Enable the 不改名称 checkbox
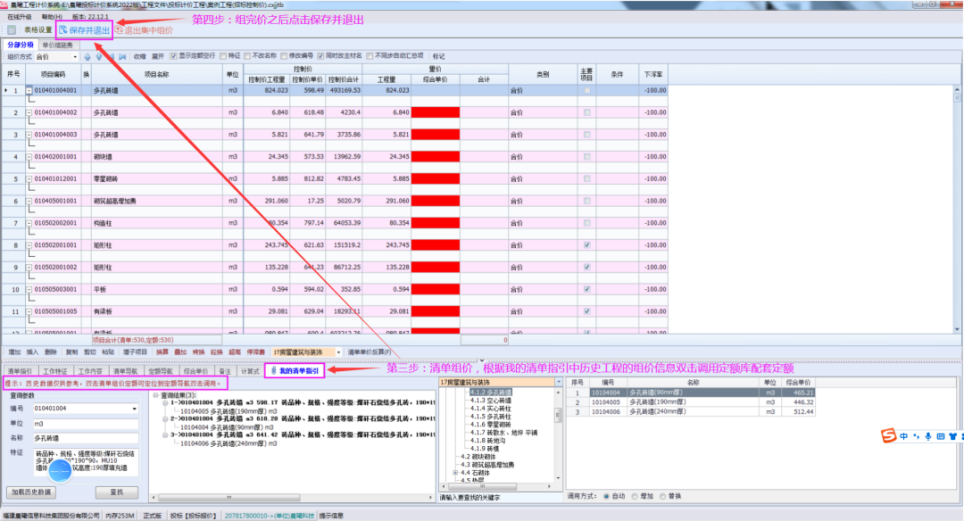 pyautogui.click(x=249, y=56)
